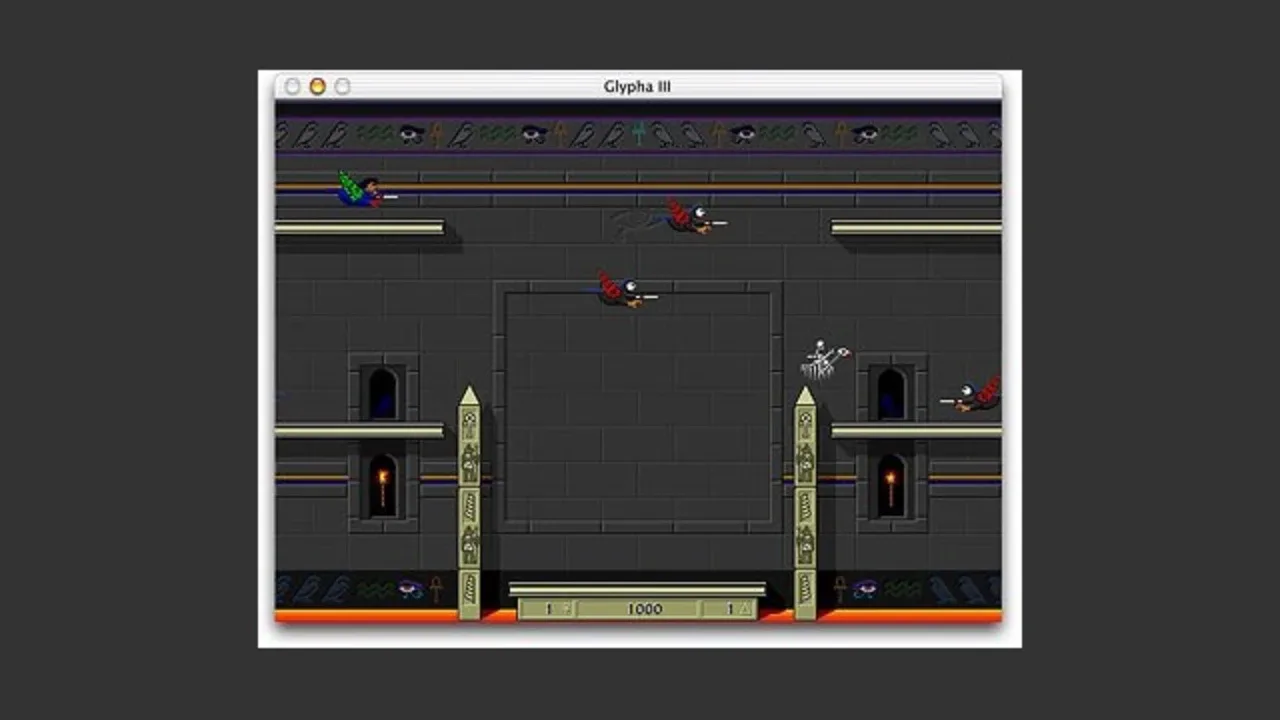1280x720 pixels.
Task: Click the burning torch in the left niche
Action: [x=382, y=486]
